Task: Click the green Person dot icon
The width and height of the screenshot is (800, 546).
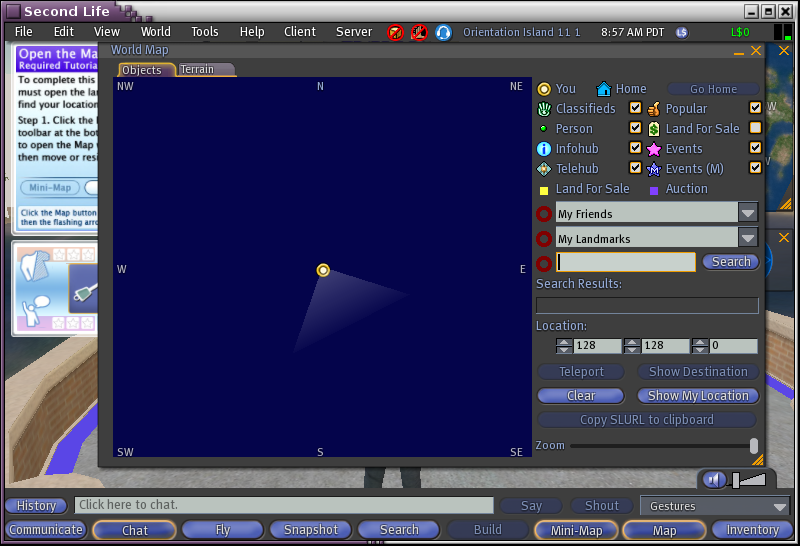Action: pos(543,129)
